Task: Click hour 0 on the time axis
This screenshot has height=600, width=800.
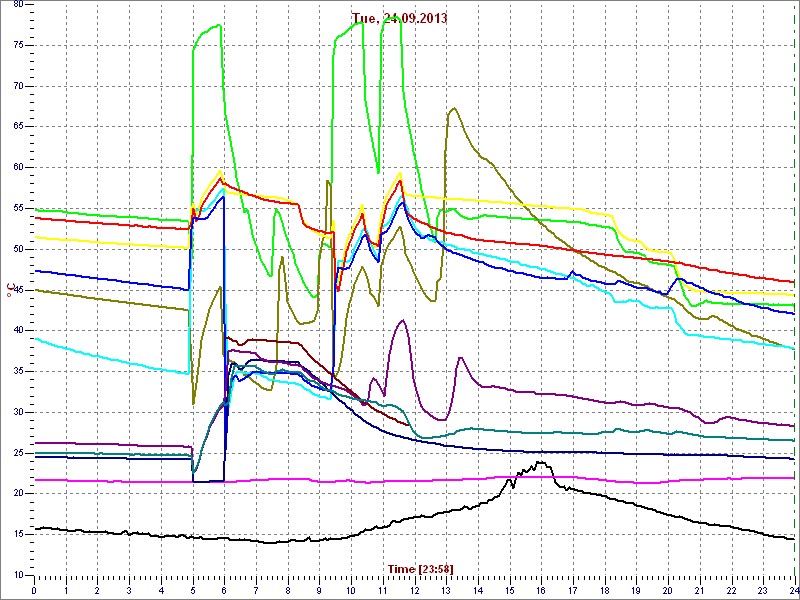Action: (34, 590)
